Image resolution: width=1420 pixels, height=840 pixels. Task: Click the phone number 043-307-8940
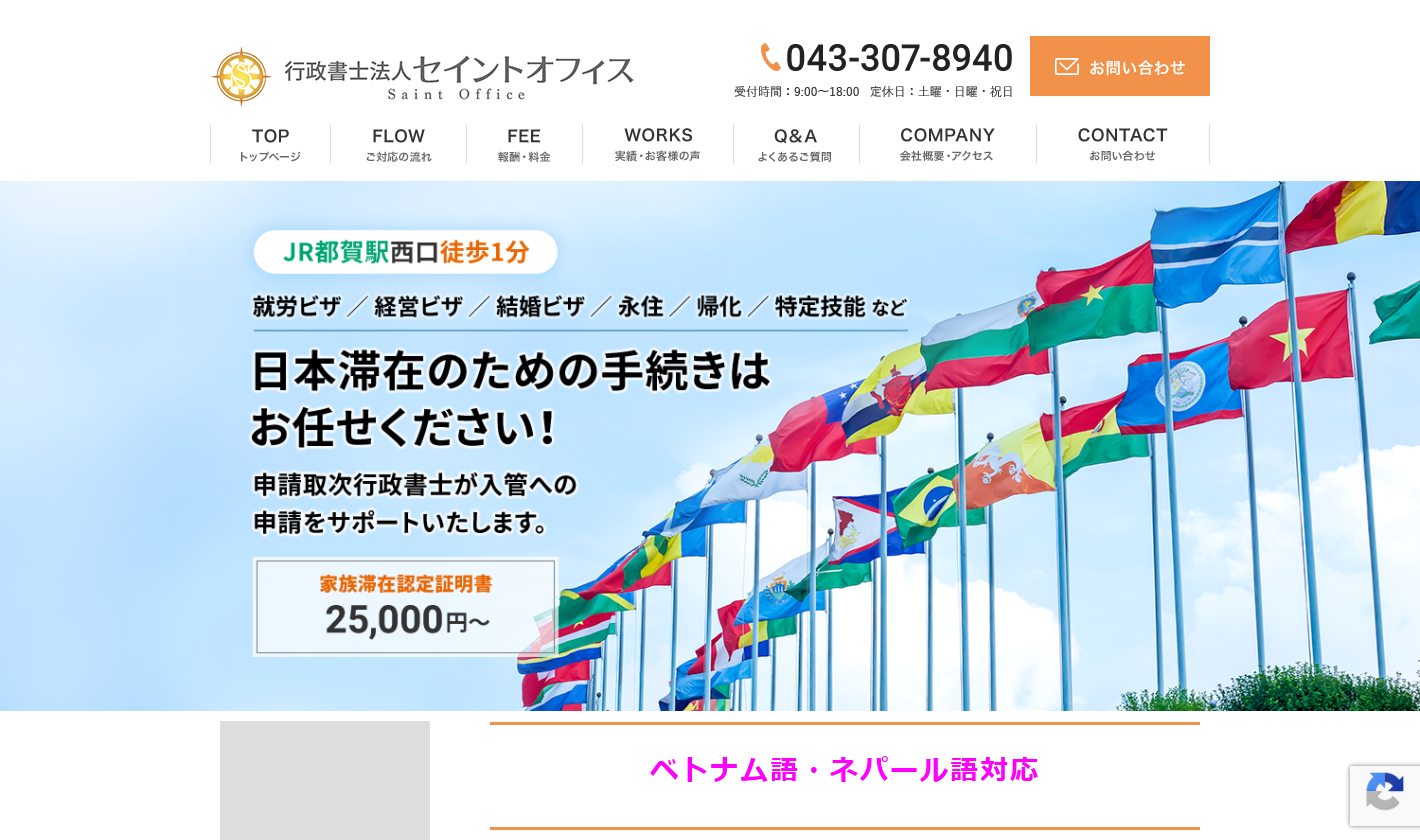tap(899, 58)
